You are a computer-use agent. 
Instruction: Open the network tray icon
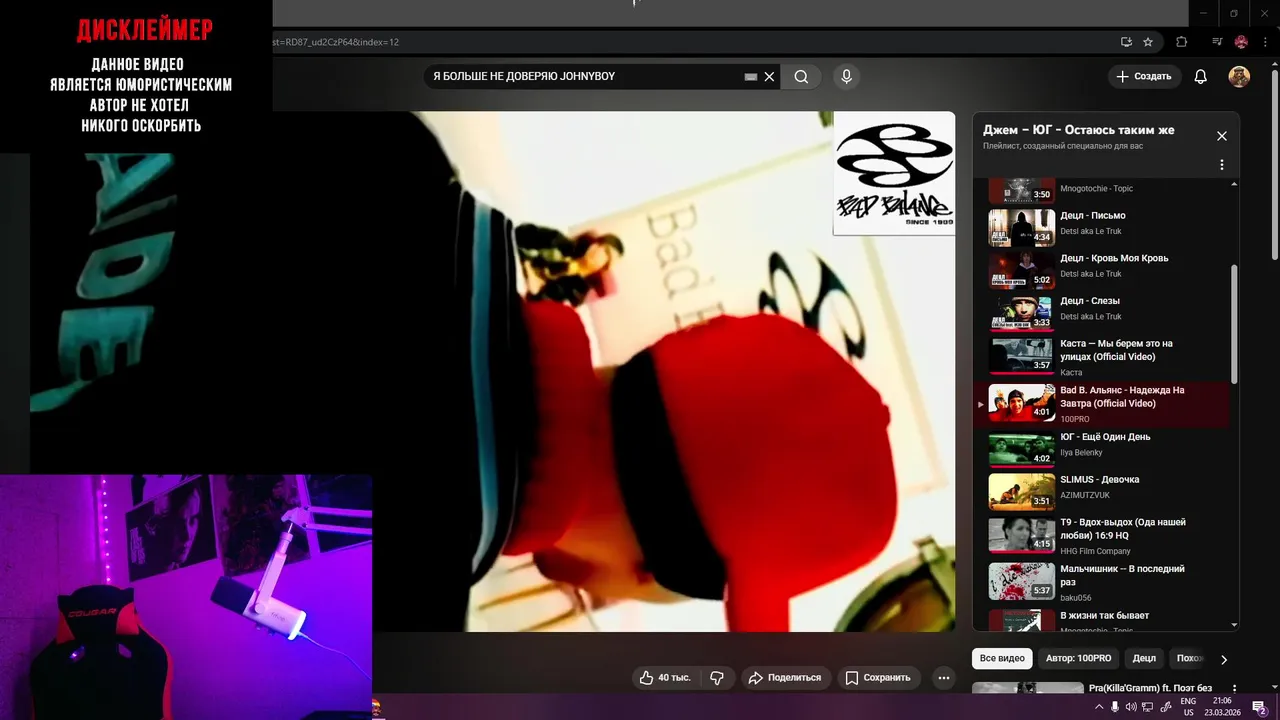click(x=1148, y=707)
